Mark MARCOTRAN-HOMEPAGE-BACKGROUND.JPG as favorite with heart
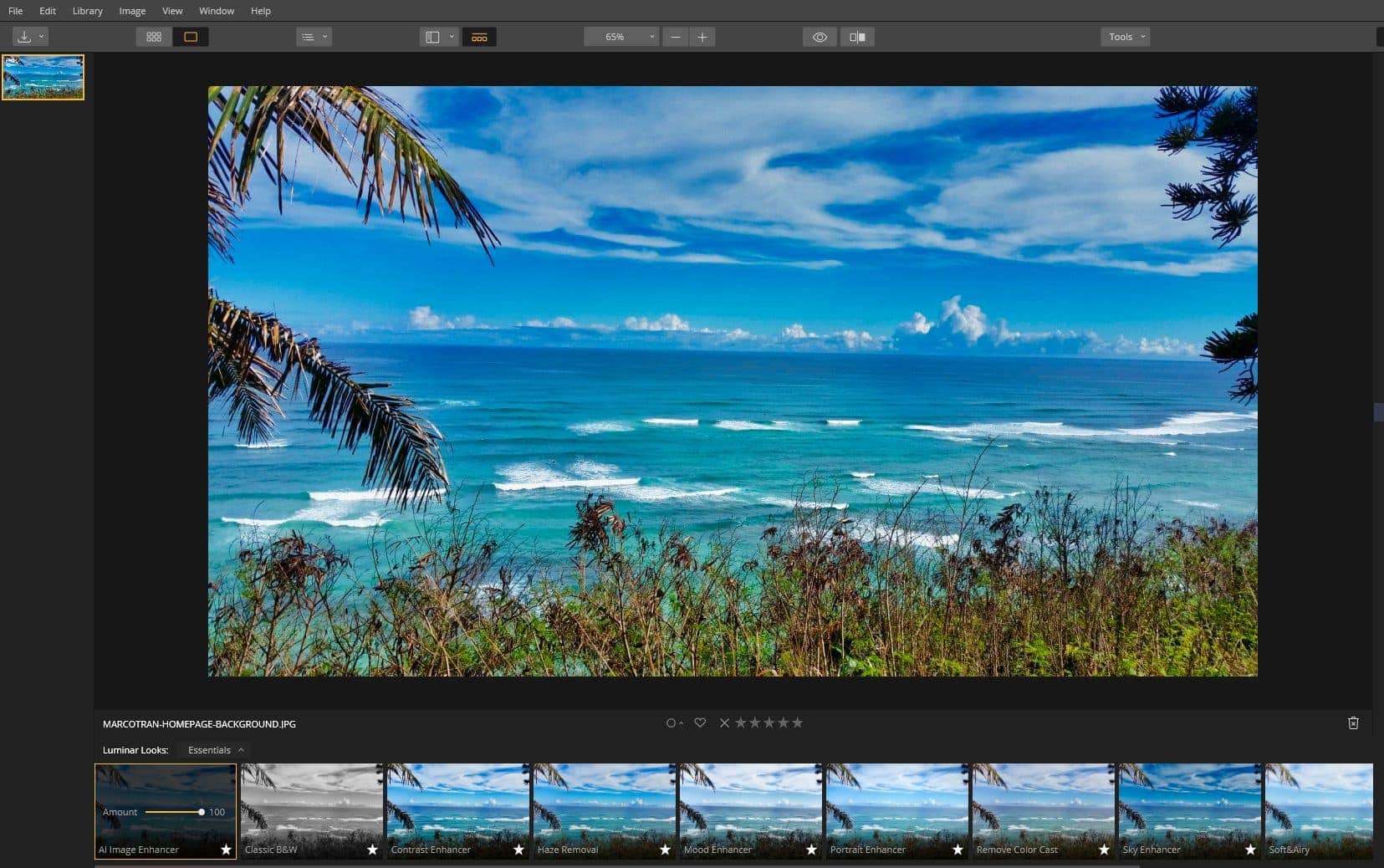 (701, 722)
